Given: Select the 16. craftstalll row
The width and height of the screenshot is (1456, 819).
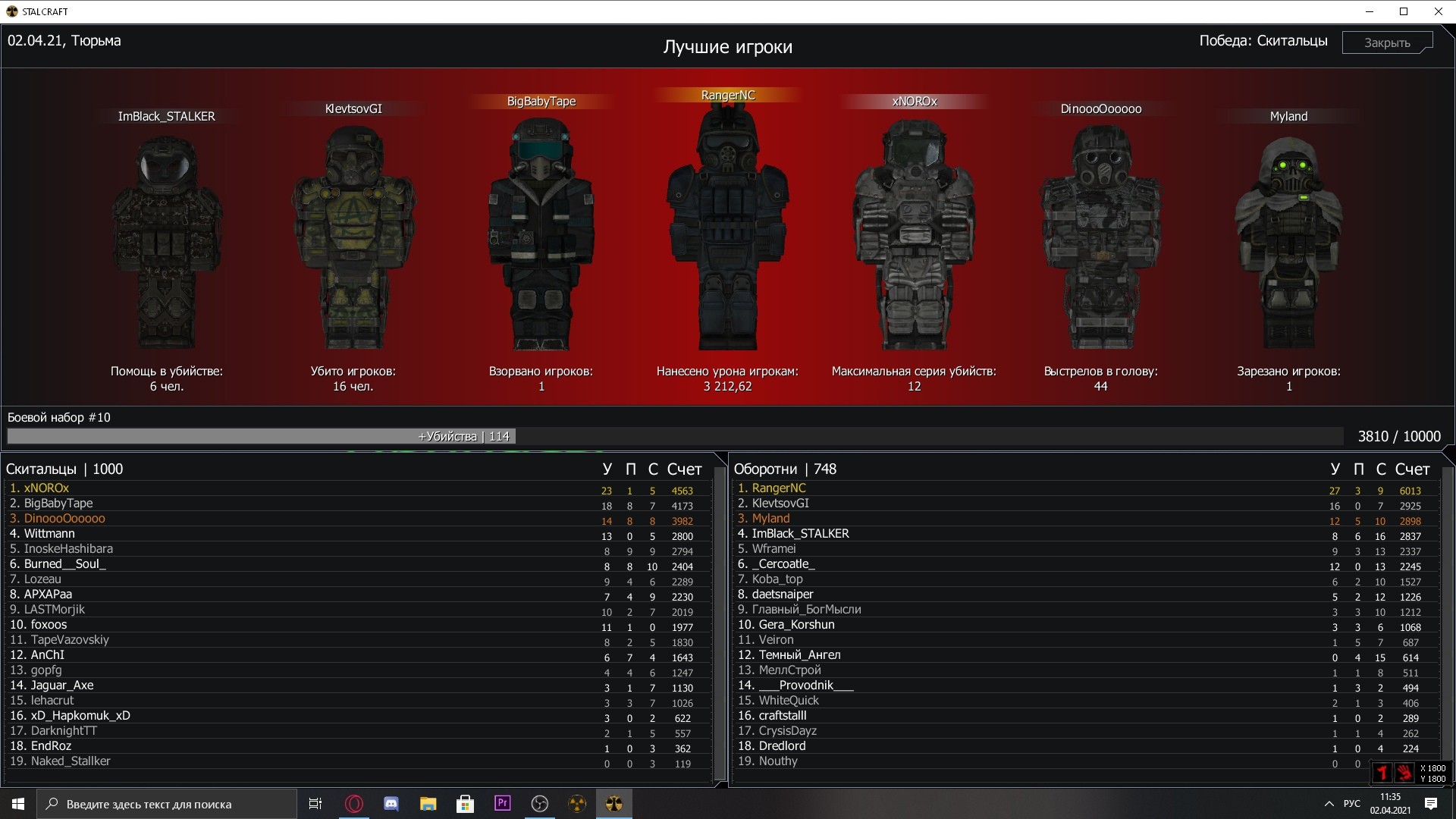Looking at the screenshot, I should pos(1086,716).
